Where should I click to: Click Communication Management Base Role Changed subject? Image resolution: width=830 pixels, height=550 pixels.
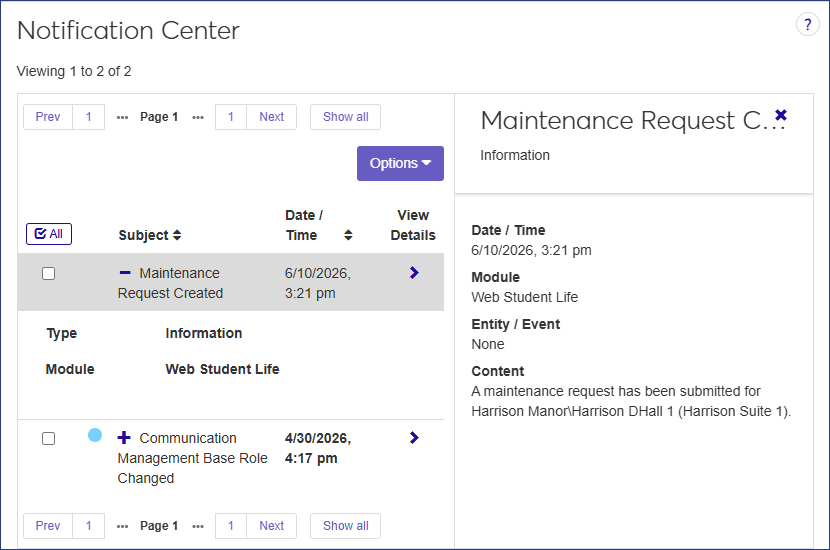[x=193, y=458]
